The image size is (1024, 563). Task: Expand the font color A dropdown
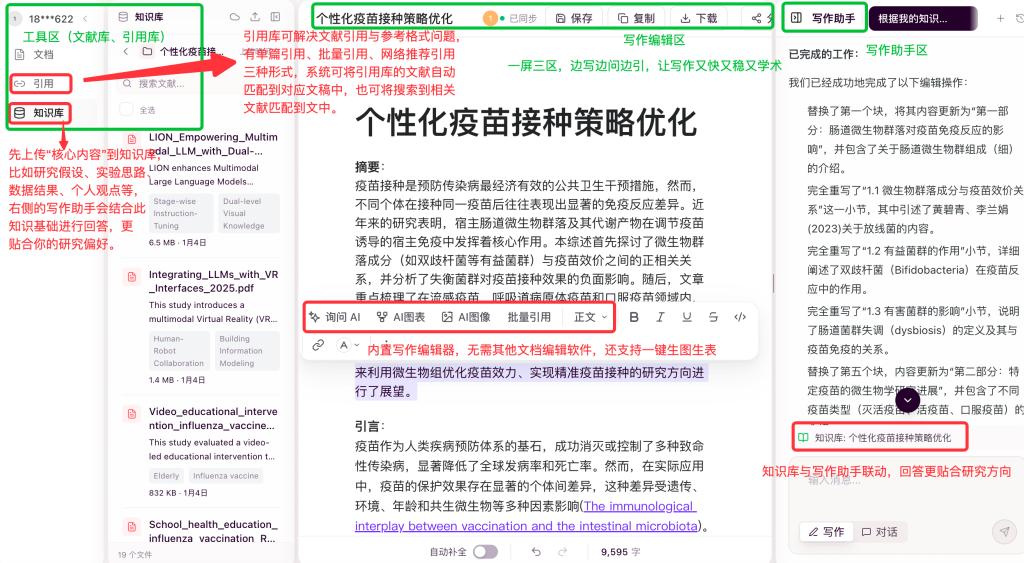pyautogui.click(x=348, y=345)
